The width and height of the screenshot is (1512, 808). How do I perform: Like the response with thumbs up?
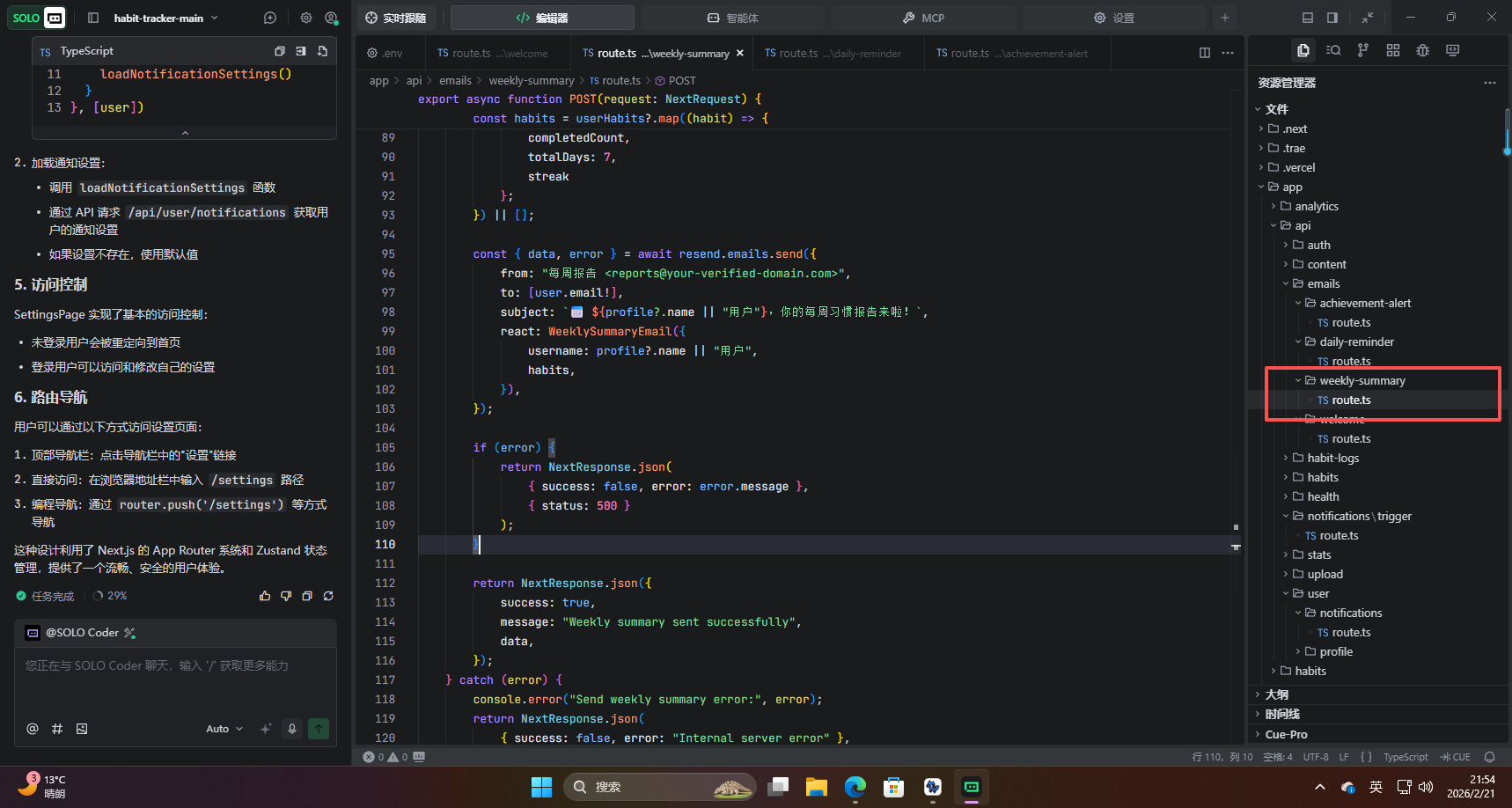[x=265, y=596]
